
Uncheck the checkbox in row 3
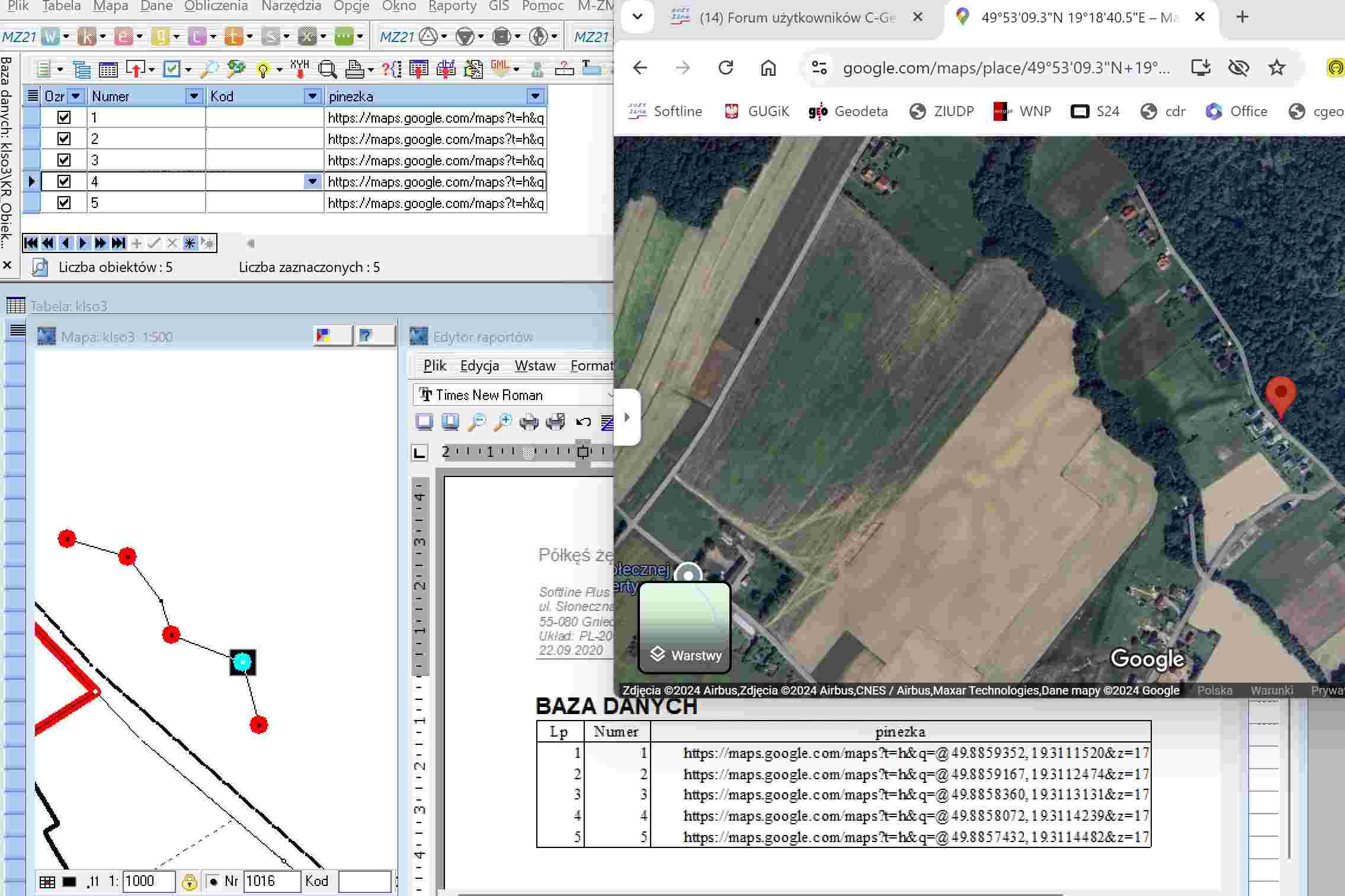[x=64, y=160]
